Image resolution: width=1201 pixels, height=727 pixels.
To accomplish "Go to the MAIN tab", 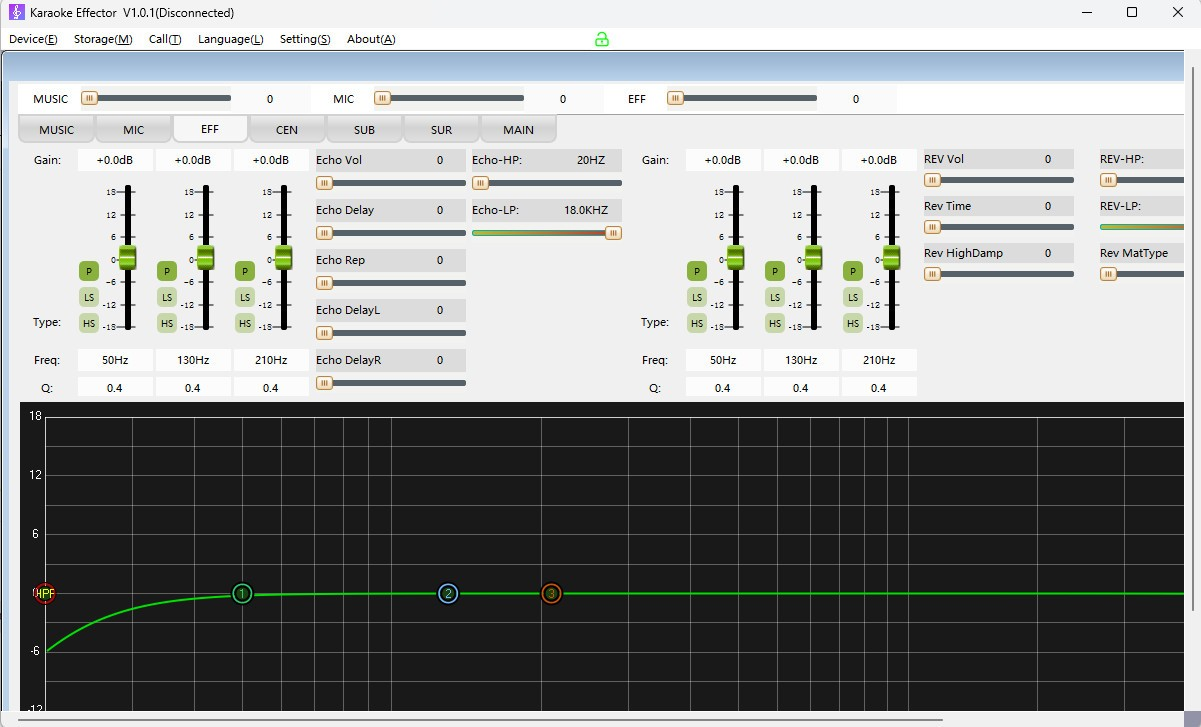I will point(518,130).
